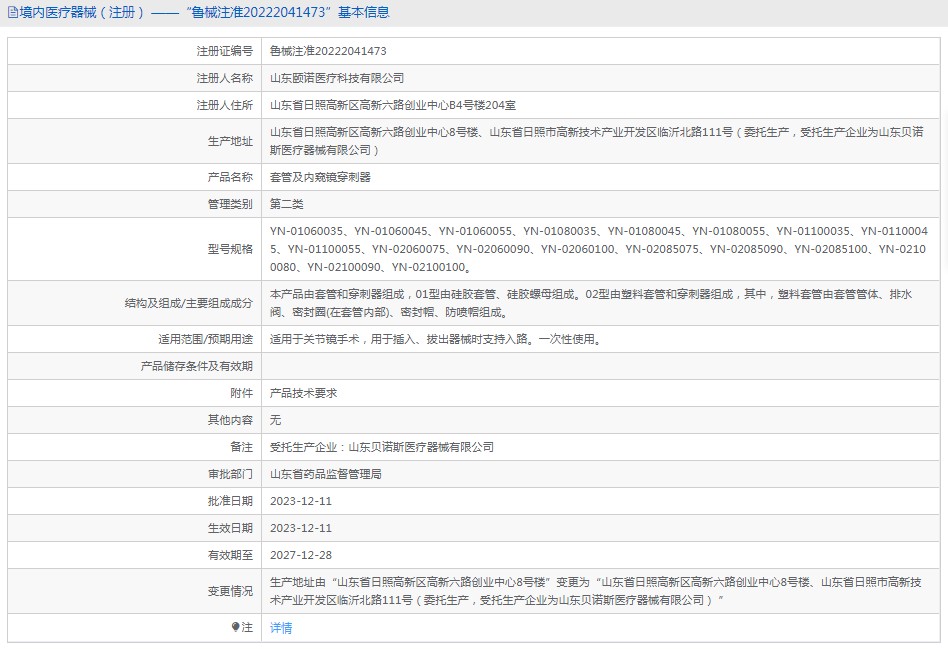Click the 型号规格 label
The width and height of the screenshot is (948, 649).
click(x=230, y=249)
